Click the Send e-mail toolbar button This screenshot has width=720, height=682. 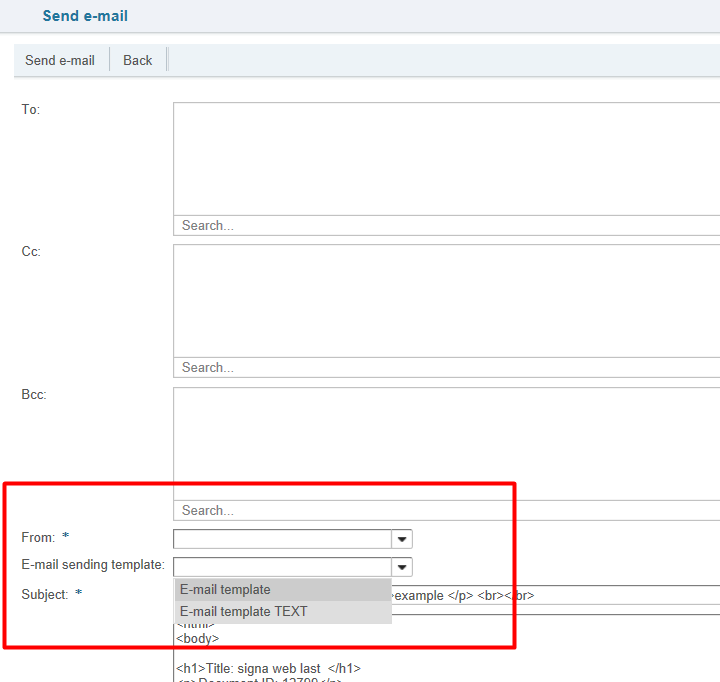pyautogui.click(x=60, y=60)
